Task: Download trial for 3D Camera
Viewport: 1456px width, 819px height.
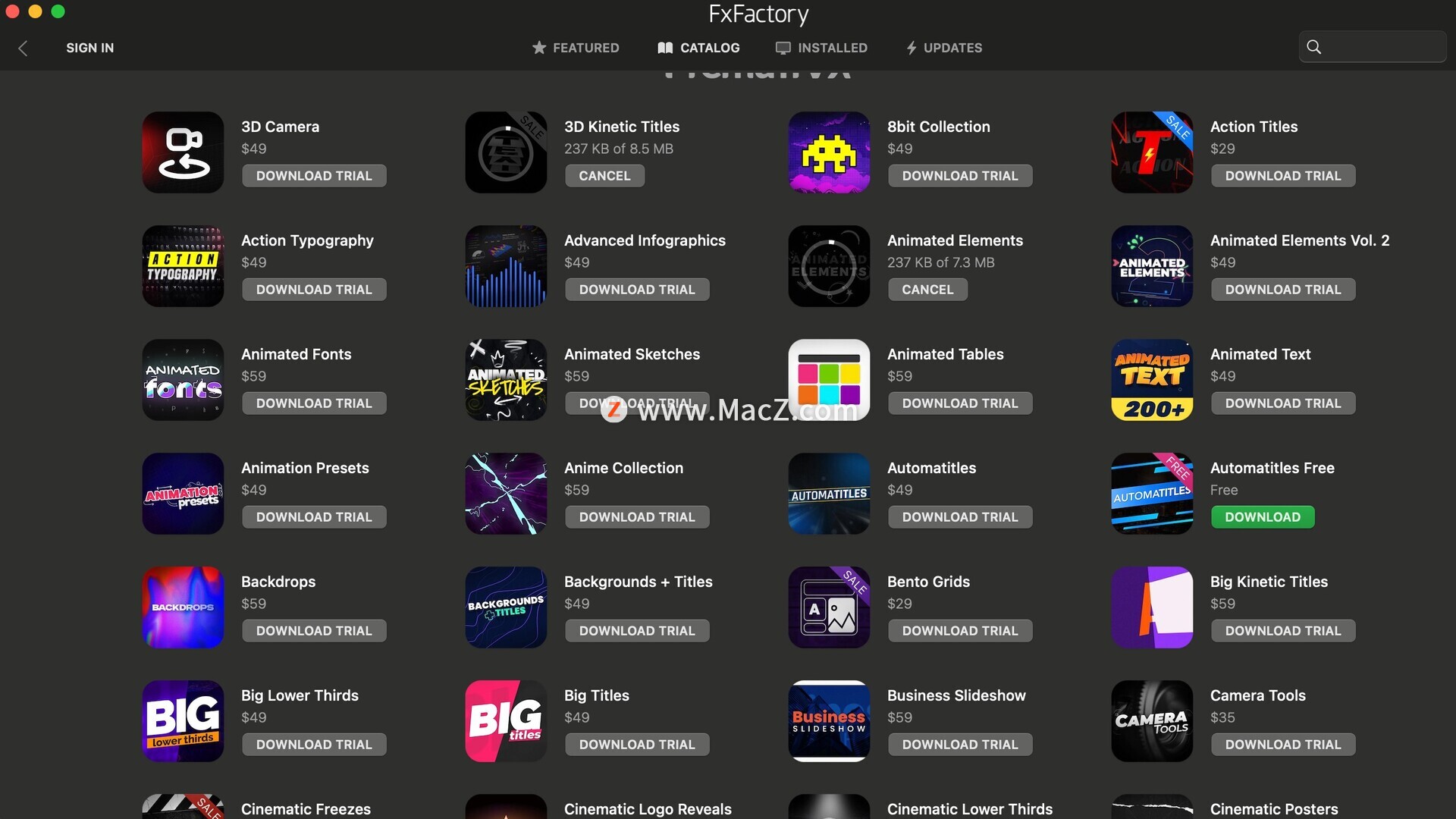Action: pyautogui.click(x=314, y=176)
